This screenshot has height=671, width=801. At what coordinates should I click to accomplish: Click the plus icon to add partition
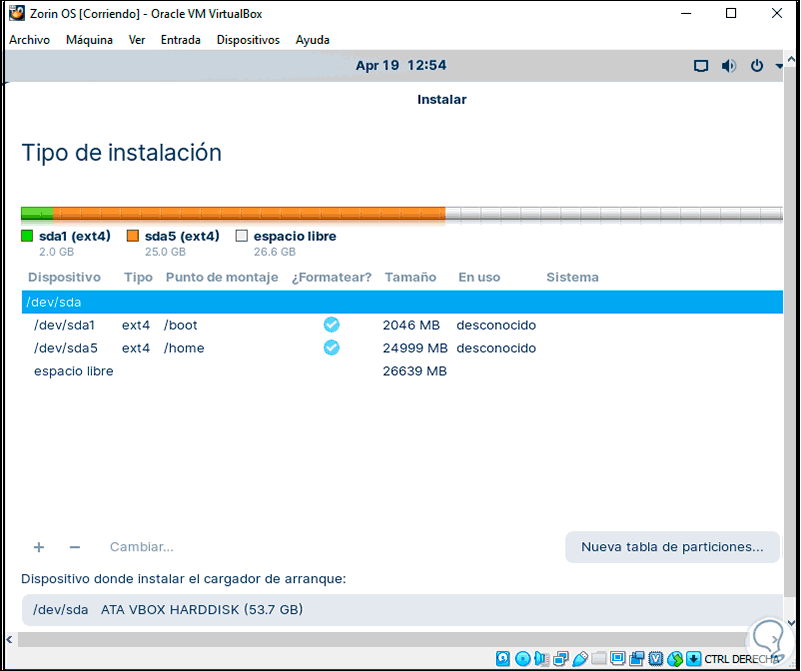point(39,547)
